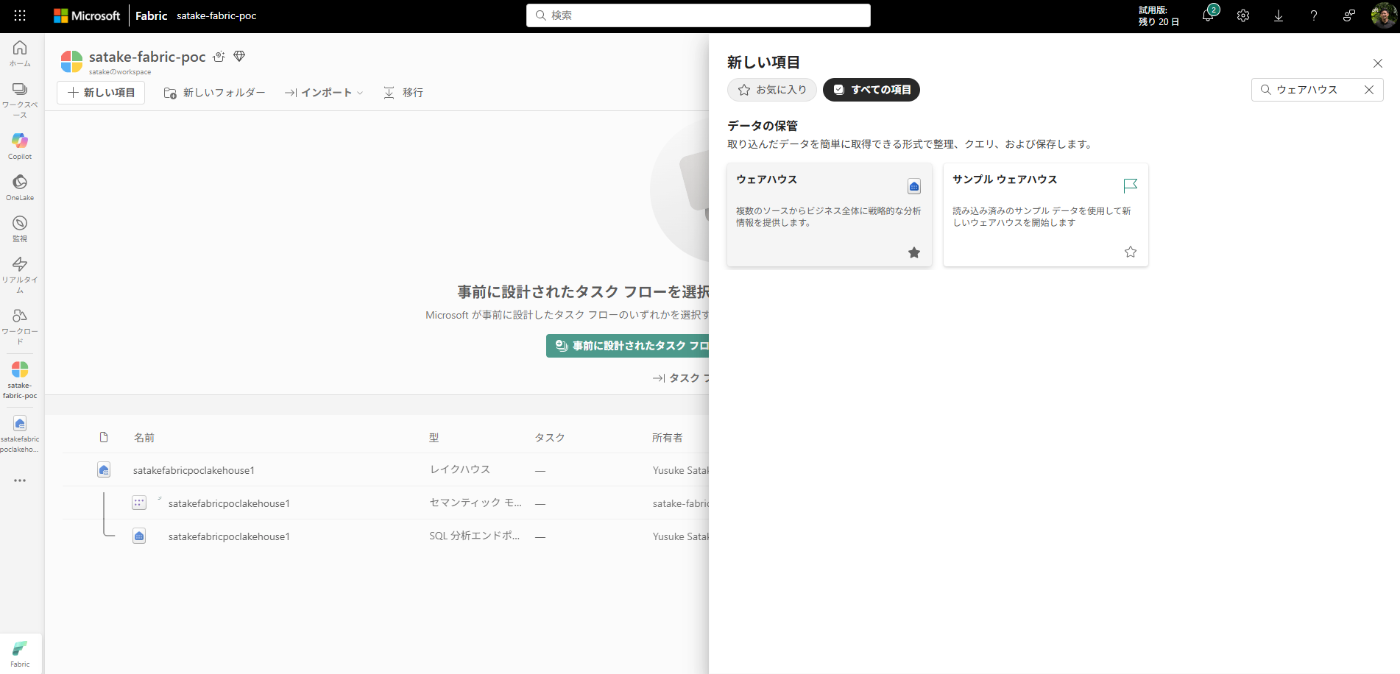Open Workloads (ワークロード) sidebar icon
Screen dimensions: 1400x674
(x=20, y=326)
